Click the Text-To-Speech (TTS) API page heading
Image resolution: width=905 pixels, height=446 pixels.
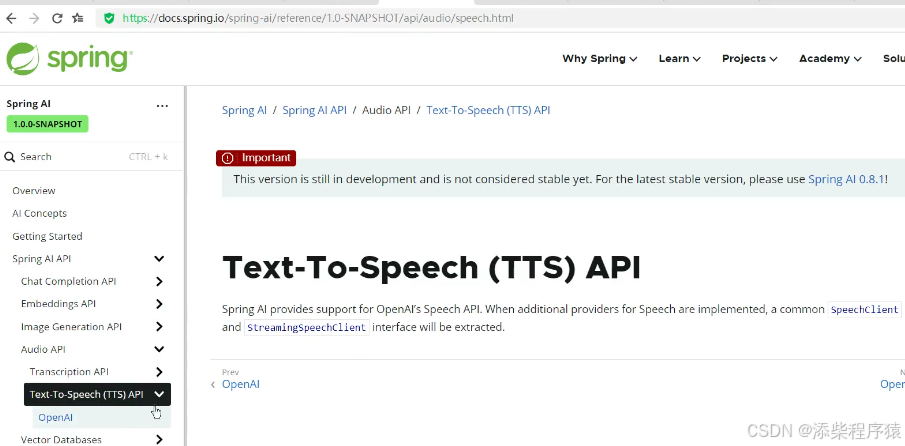(431, 267)
